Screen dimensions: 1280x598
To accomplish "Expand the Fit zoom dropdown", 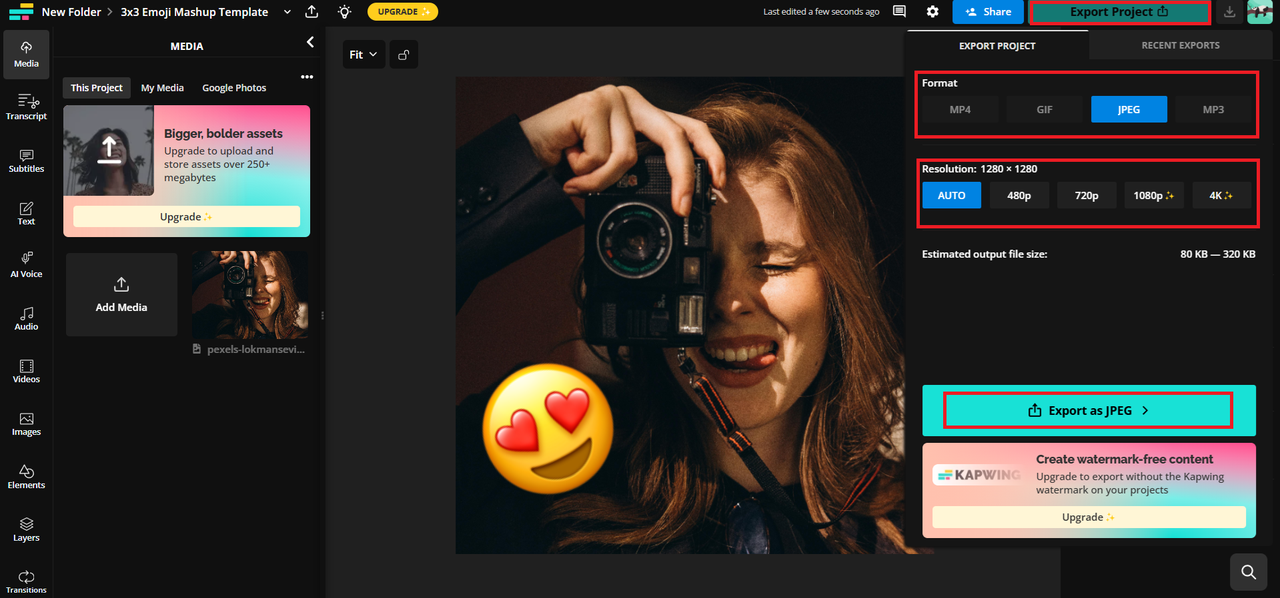I will [363, 55].
